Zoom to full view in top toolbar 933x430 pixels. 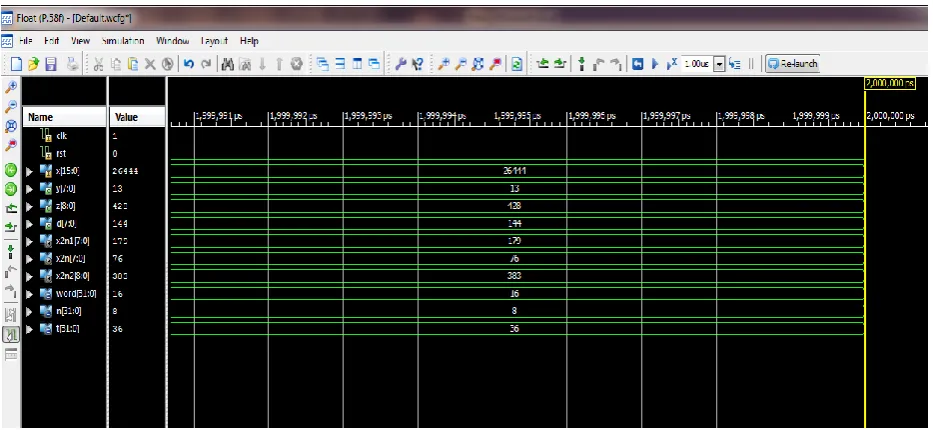pos(478,64)
